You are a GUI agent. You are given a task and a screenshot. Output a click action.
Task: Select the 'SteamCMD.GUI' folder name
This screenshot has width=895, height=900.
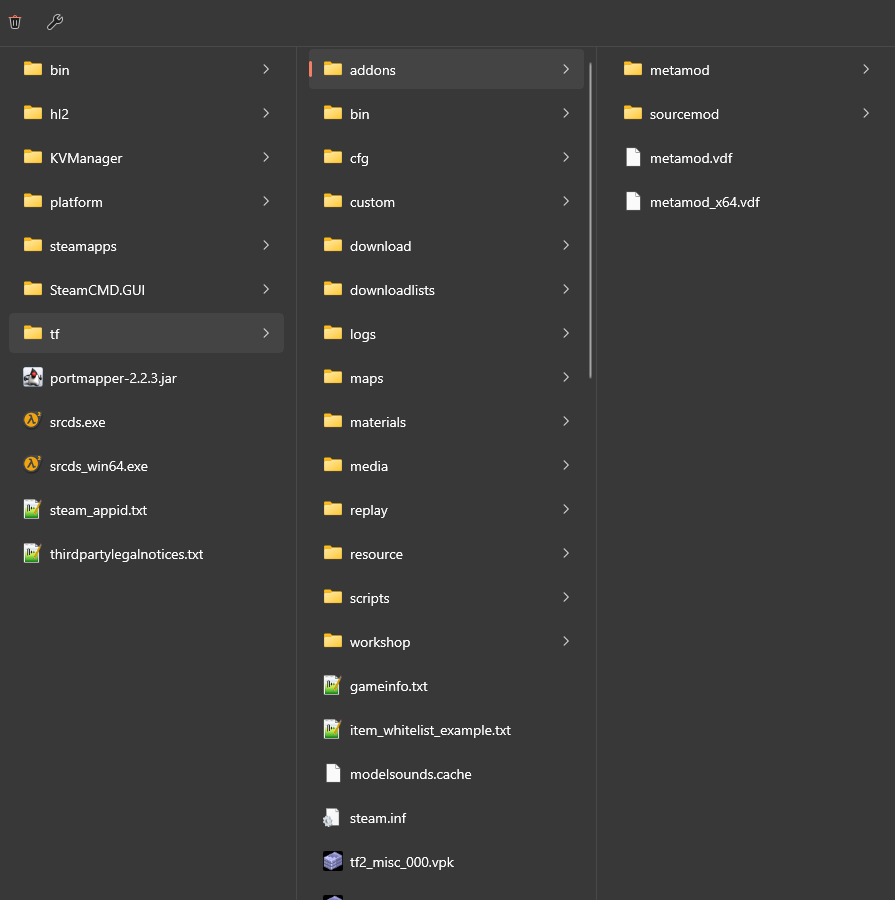coord(97,290)
